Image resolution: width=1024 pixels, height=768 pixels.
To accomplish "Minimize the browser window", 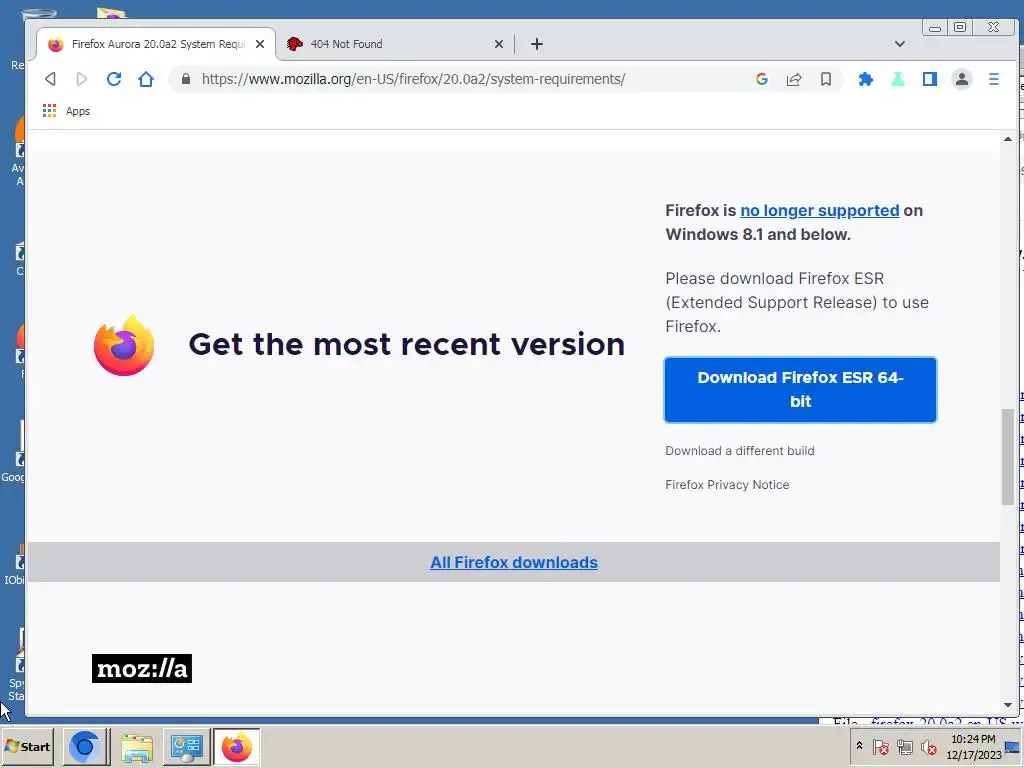I will 935,27.
